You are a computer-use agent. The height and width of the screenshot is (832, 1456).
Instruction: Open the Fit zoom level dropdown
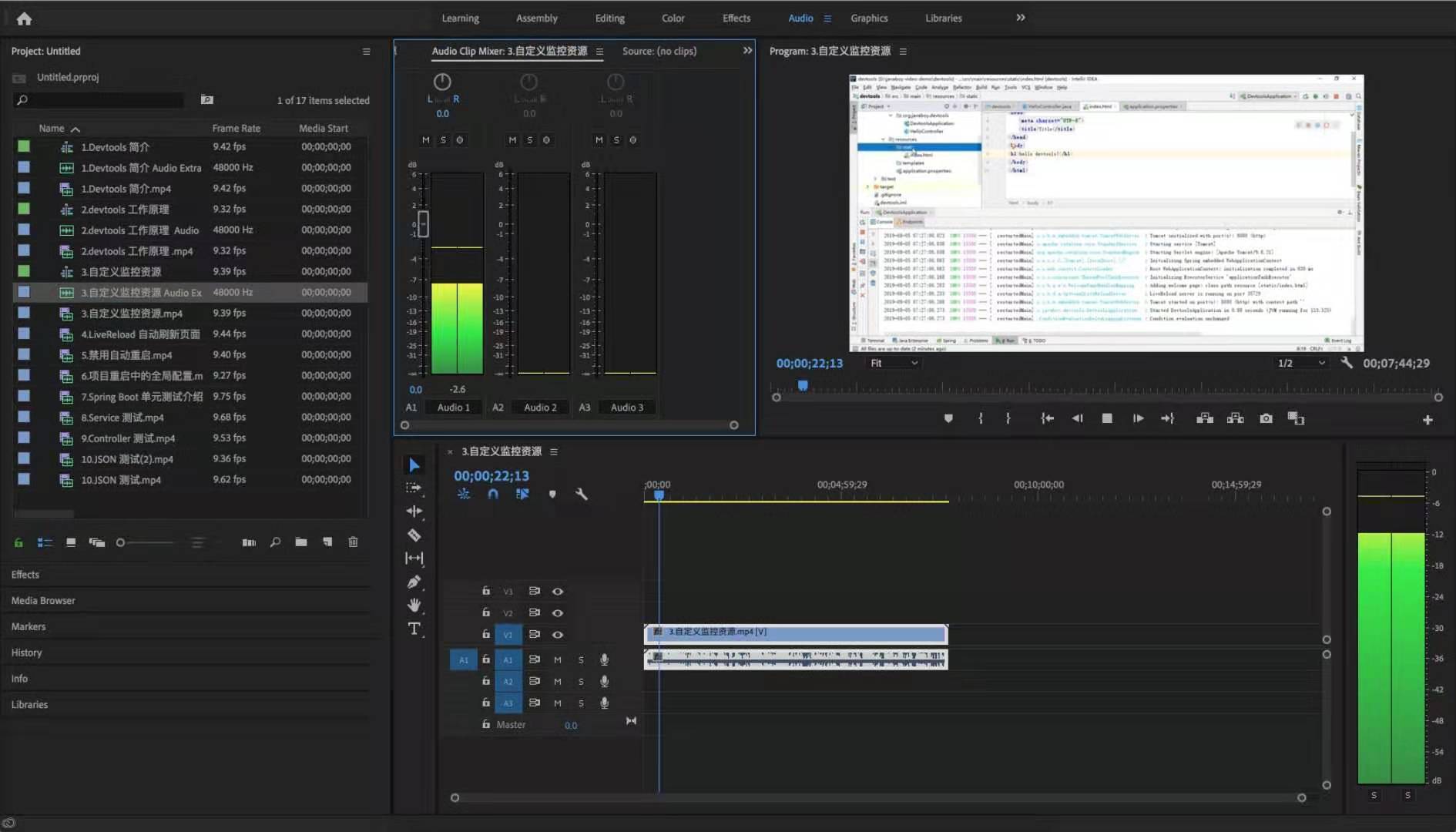pyautogui.click(x=894, y=363)
